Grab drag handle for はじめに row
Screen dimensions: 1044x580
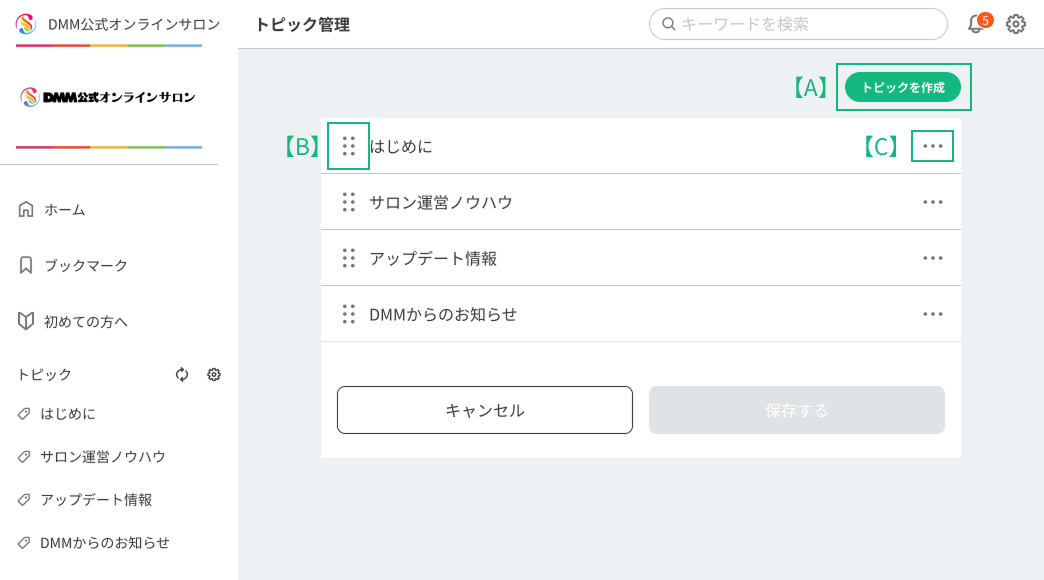[348, 146]
